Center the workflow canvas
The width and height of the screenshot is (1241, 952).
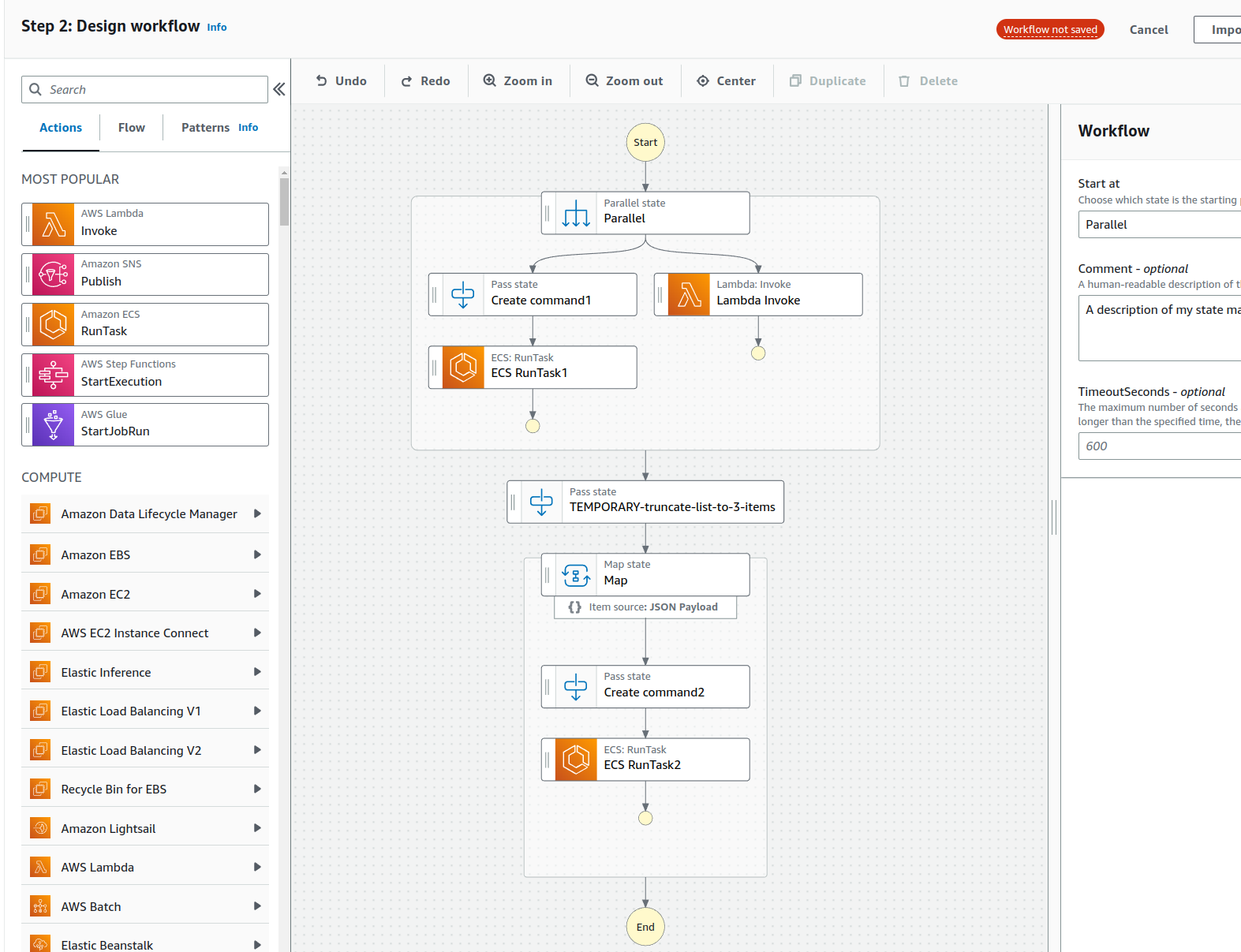tap(727, 81)
